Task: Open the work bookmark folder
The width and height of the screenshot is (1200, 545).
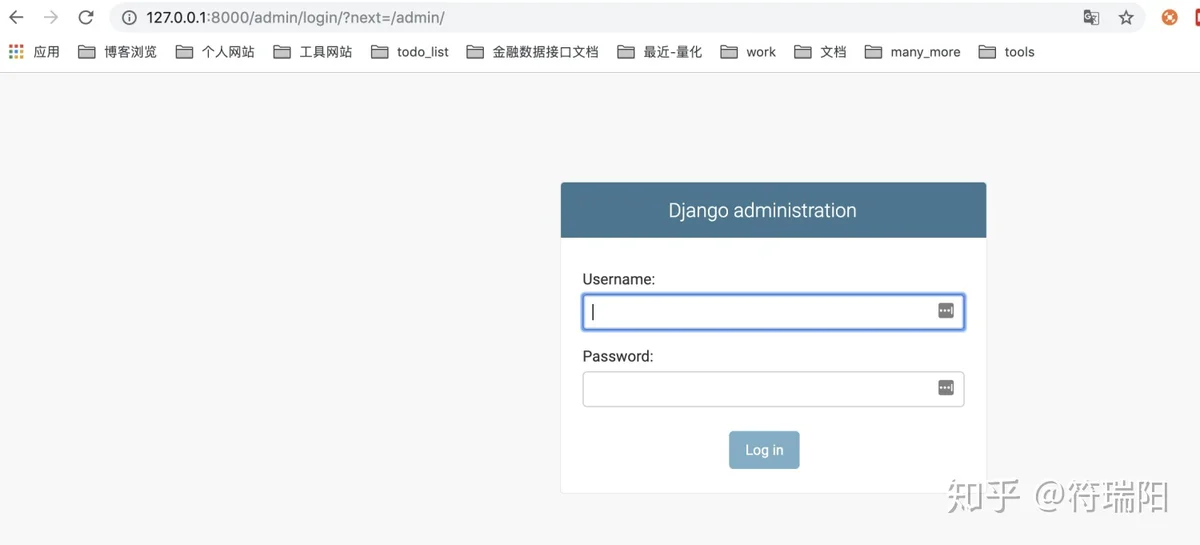Action: click(748, 52)
